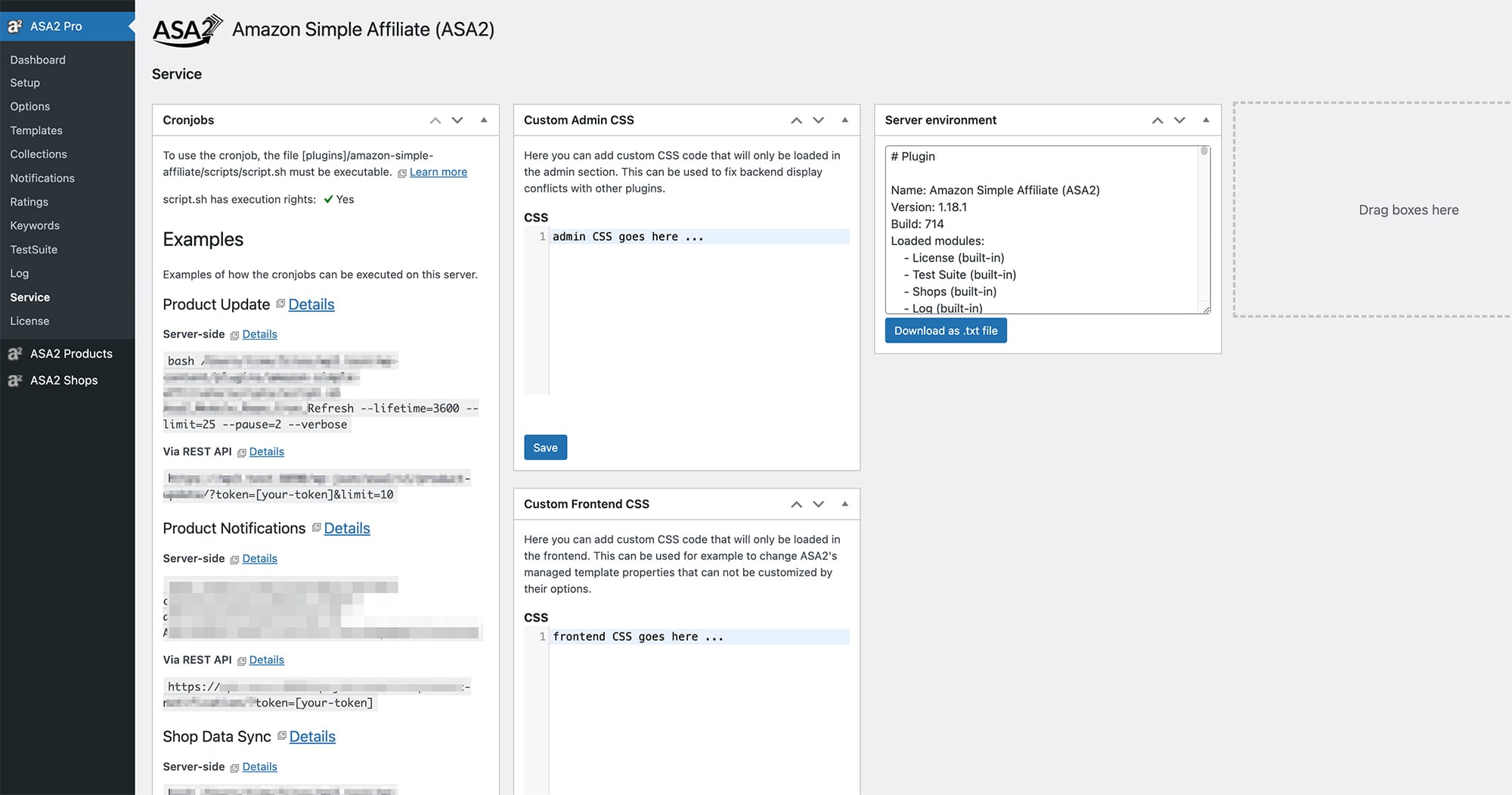Click the 'script.sh has execution rights' Yes status
The image size is (1512, 795).
click(339, 200)
